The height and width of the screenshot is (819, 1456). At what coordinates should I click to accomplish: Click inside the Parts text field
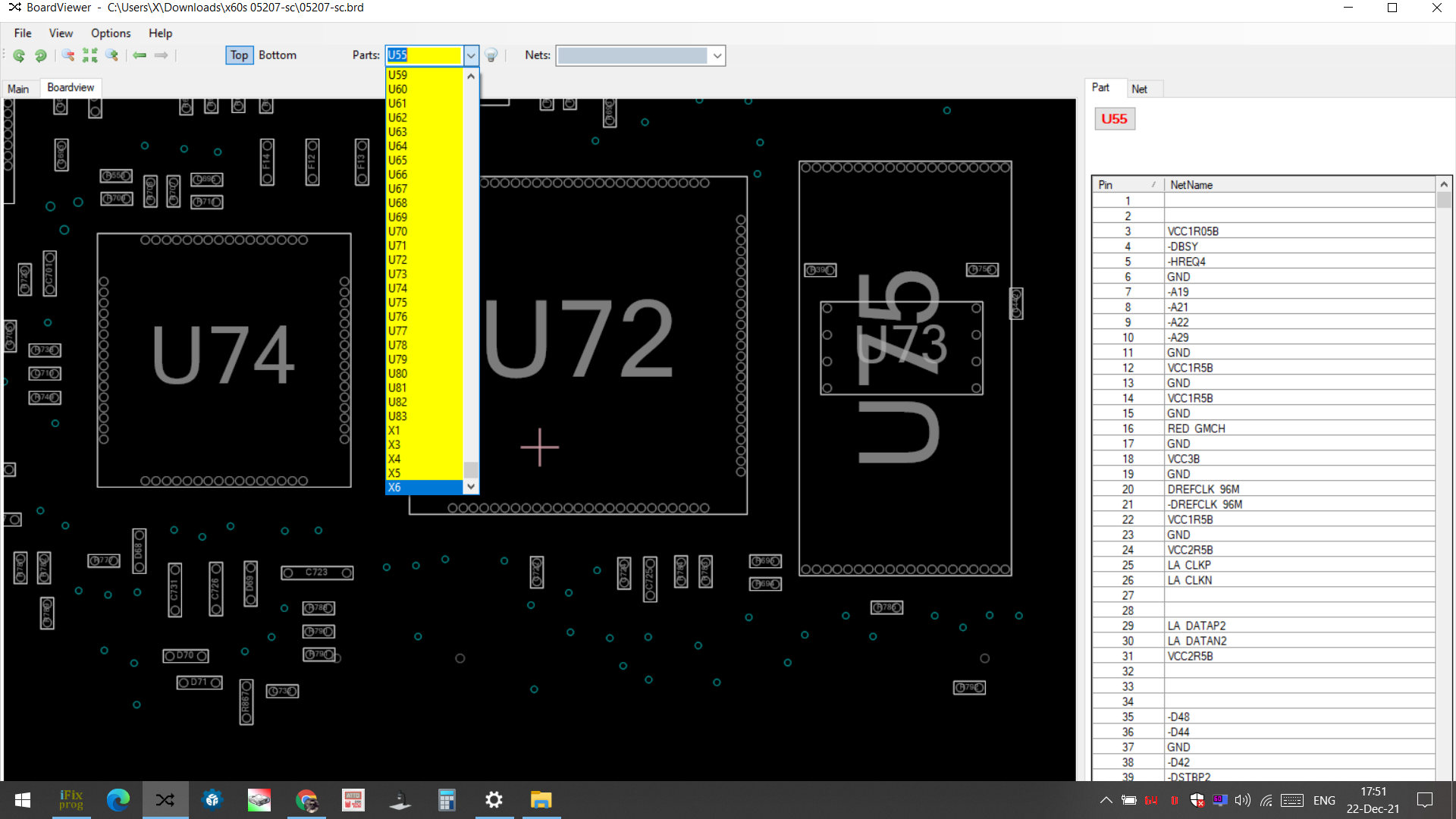tap(424, 55)
